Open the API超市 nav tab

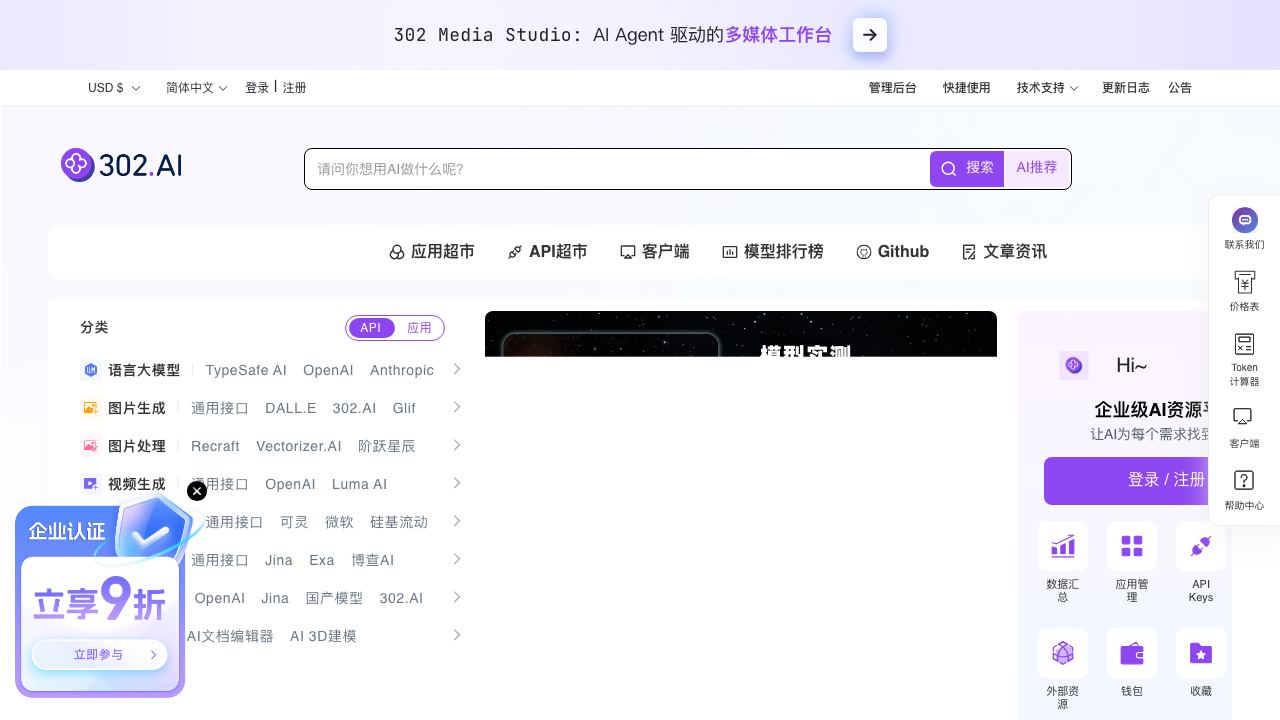(547, 252)
